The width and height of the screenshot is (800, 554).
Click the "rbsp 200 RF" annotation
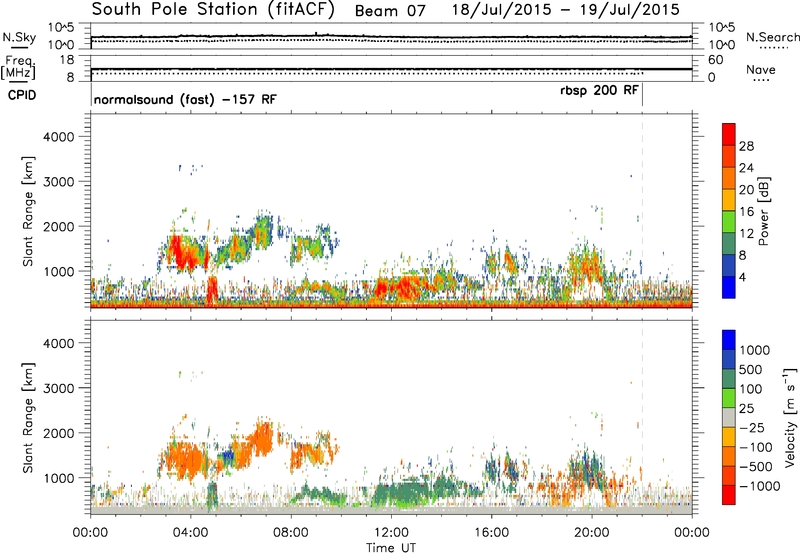tap(599, 91)
